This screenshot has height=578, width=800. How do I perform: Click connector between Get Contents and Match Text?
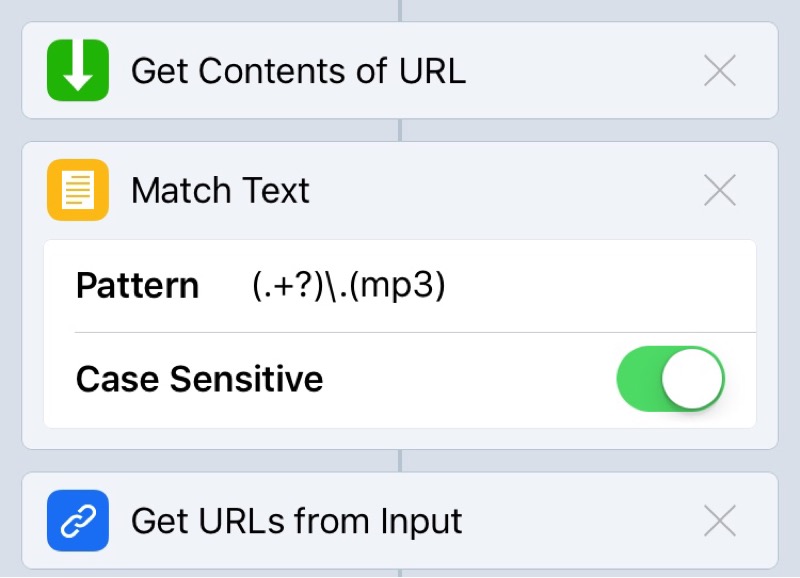(400, 130)
